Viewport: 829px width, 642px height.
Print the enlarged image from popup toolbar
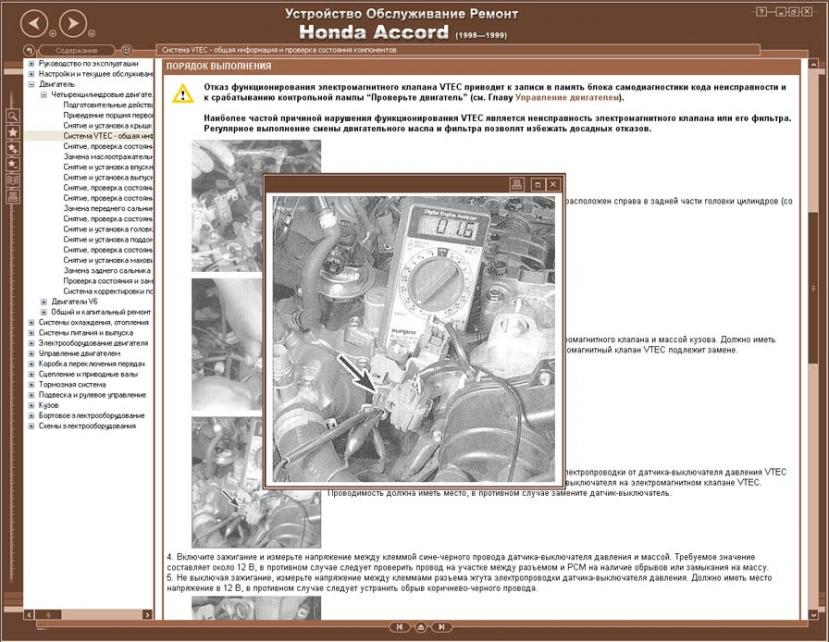point(517,184)
